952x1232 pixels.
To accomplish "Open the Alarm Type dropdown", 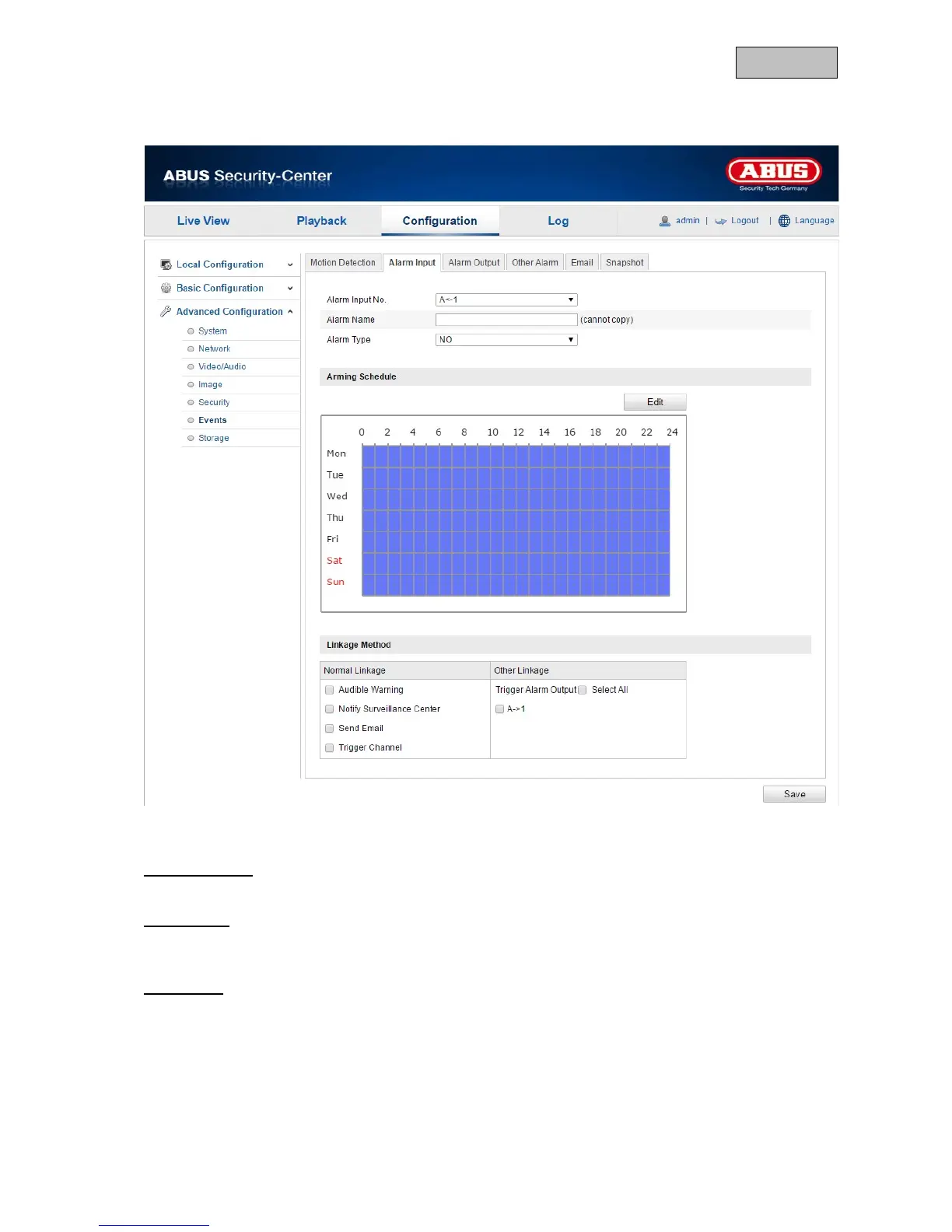I will tap(506, 340).
